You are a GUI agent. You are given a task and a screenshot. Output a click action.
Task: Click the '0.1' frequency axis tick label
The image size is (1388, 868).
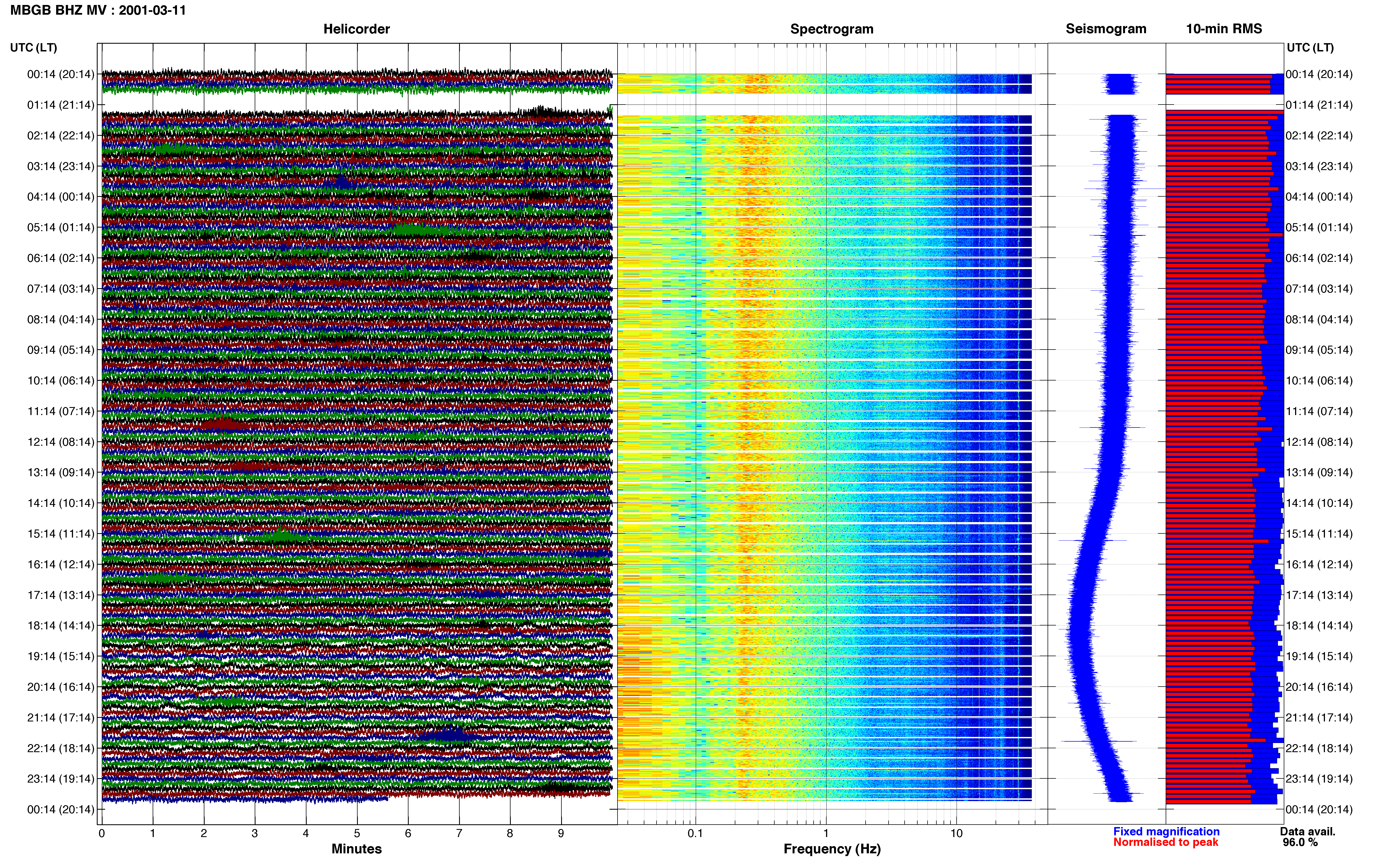tap(695, 833)
